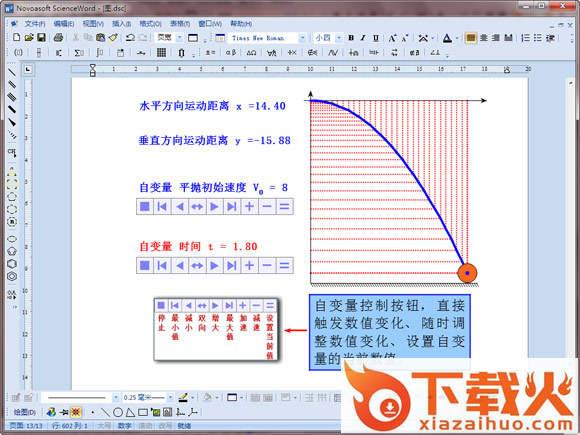
Task: Toggle underline formatting
Action: 376,38
